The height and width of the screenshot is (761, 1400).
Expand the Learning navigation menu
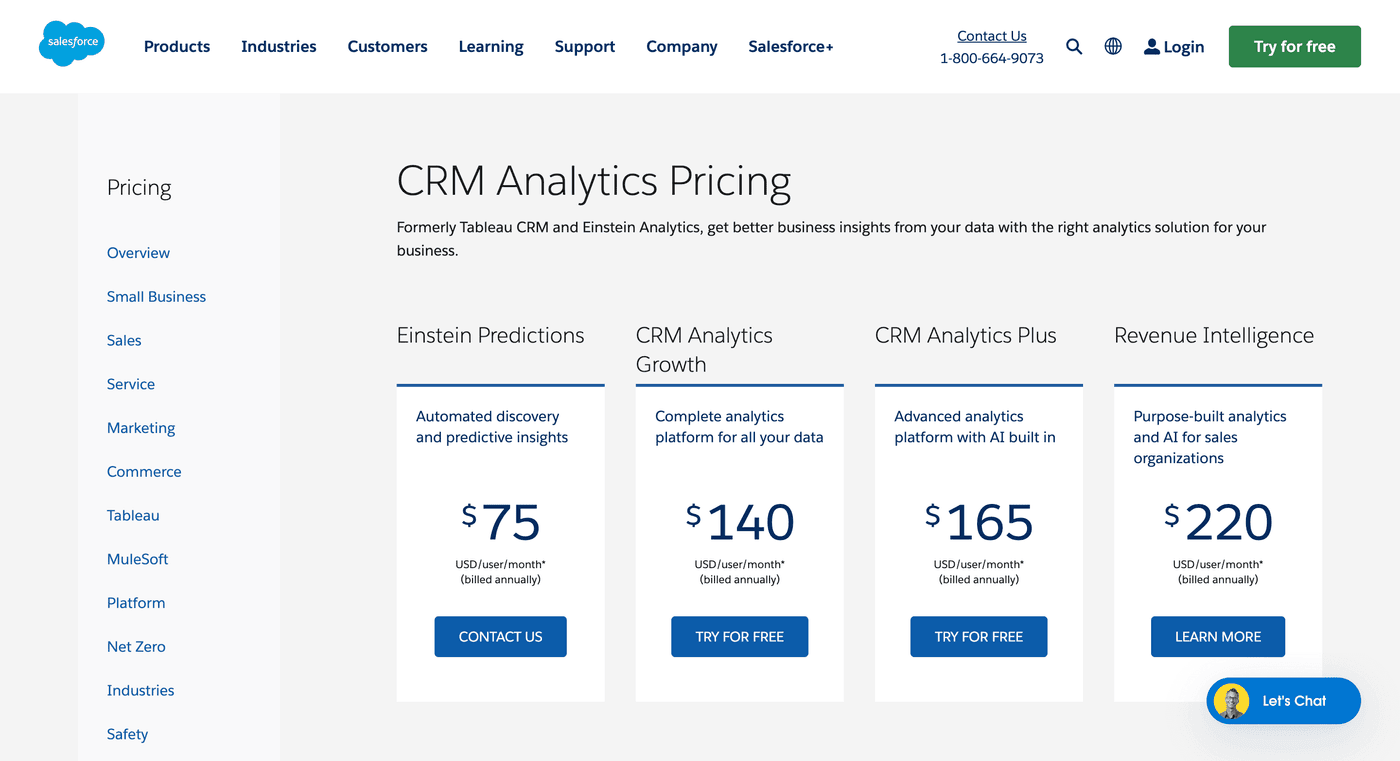pyautogui.click(x=491, y=46)
